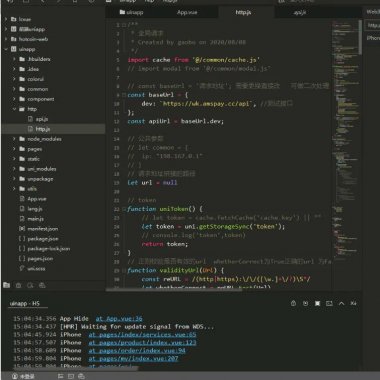Image resolution: width=380 pixels, height=380 pixels.
Task: Expand the static folder
Action: (14, 159)
